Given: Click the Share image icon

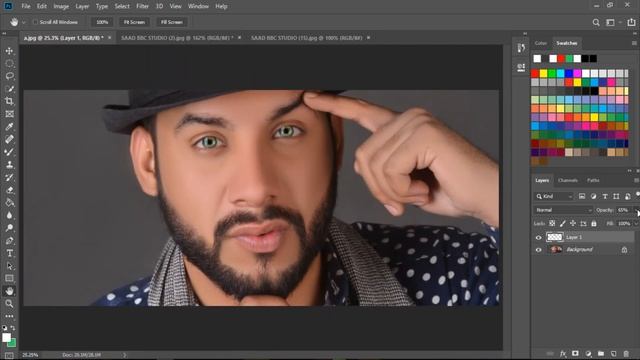Looking at the screenshot, I should coord(631,22).
